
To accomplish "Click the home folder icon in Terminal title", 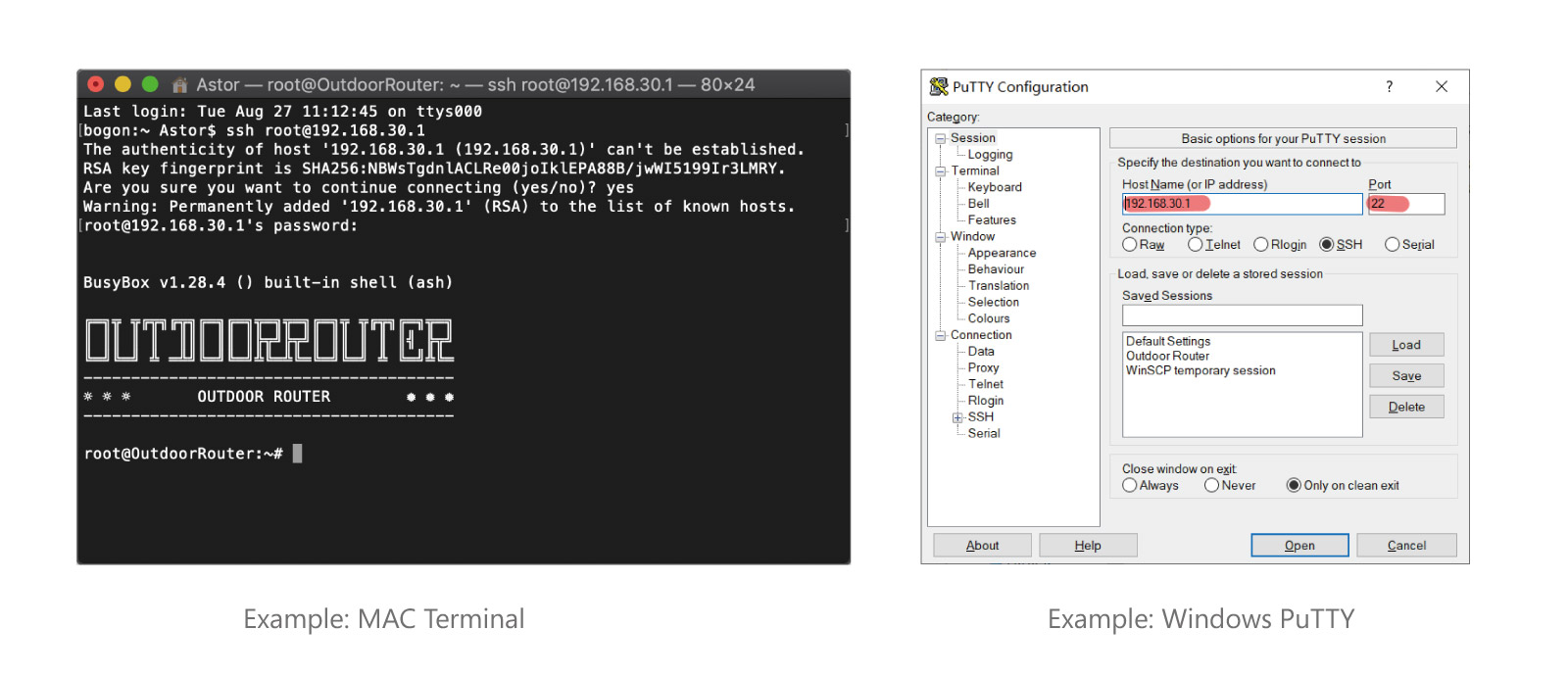I will pos(179,85).
